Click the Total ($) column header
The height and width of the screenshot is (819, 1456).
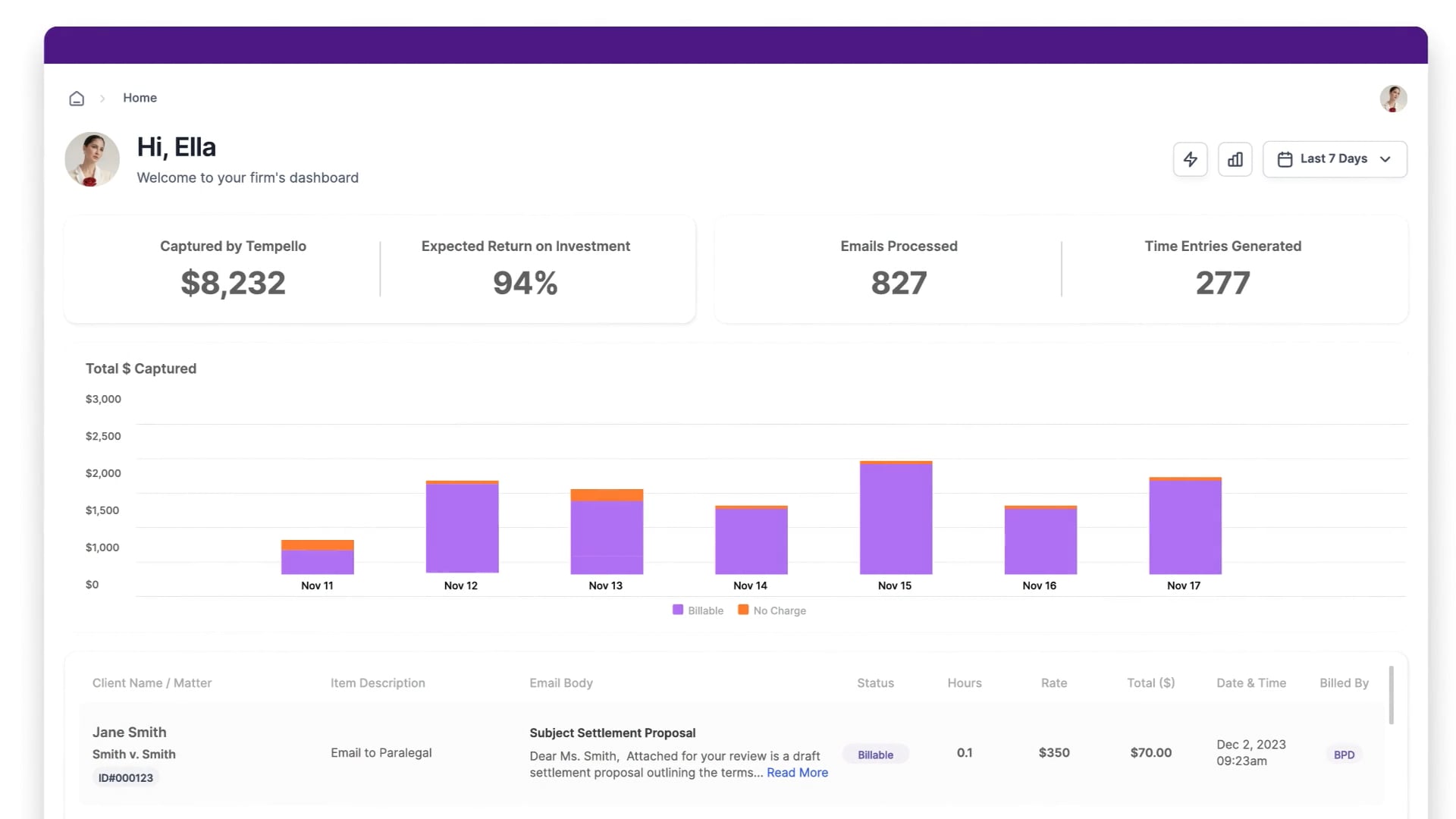pyautogui.click(x=1150, y=682)
